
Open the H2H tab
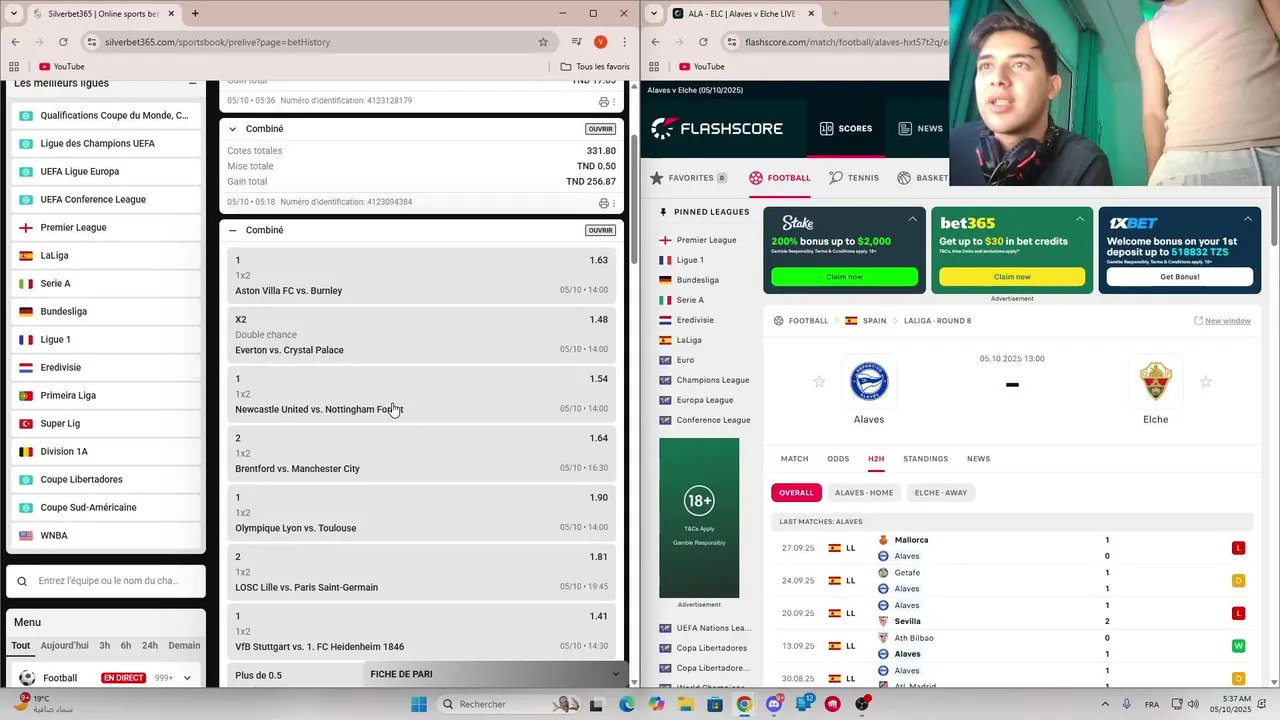876,459
